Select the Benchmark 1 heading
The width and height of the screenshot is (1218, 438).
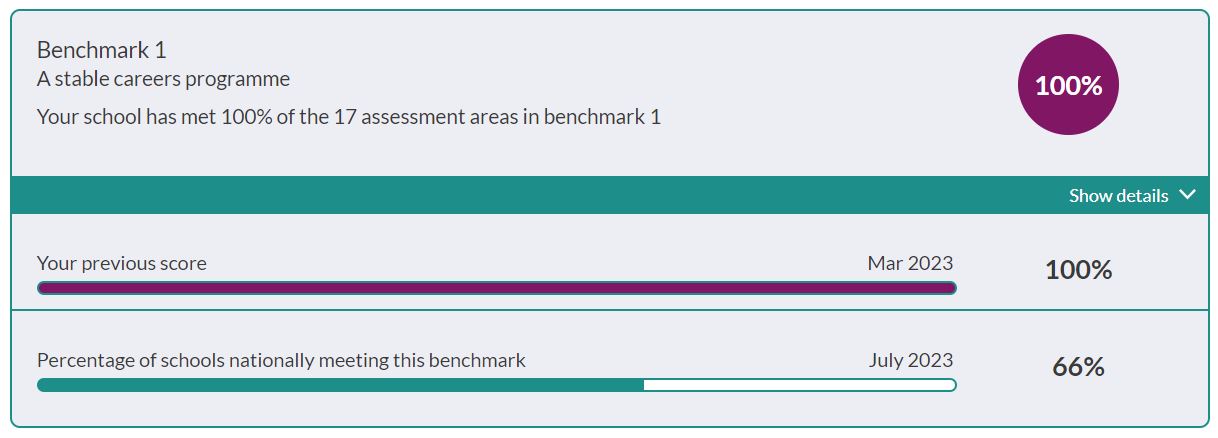102,50
